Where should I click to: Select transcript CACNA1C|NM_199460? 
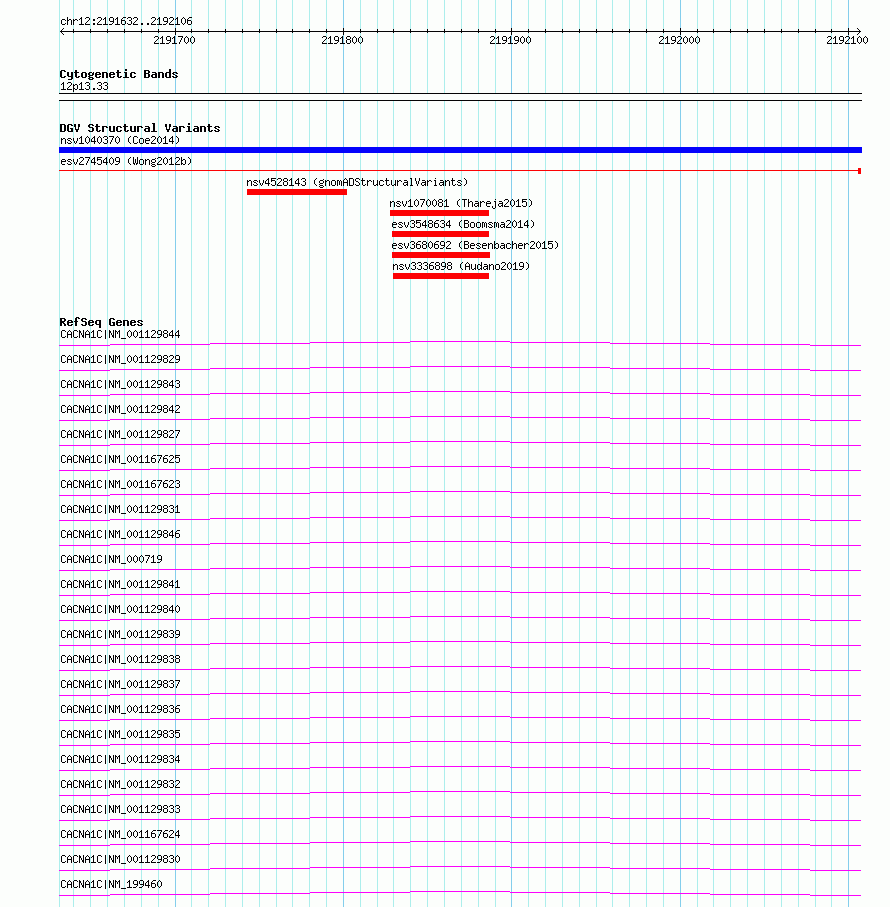pyautogui.click(x=111, y=884)
